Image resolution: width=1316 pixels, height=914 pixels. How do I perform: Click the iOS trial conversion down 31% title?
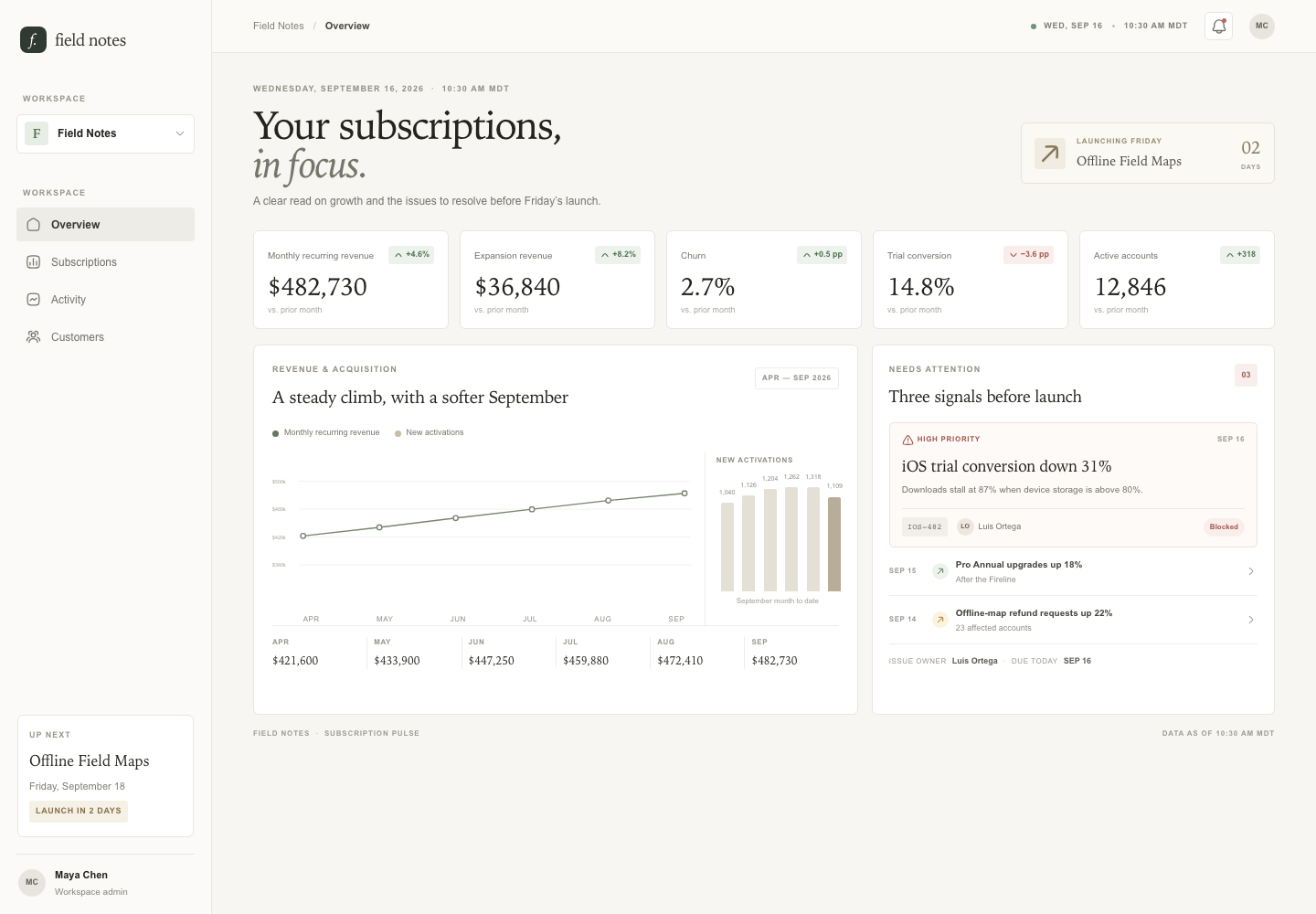click(x=1006, y=466)
